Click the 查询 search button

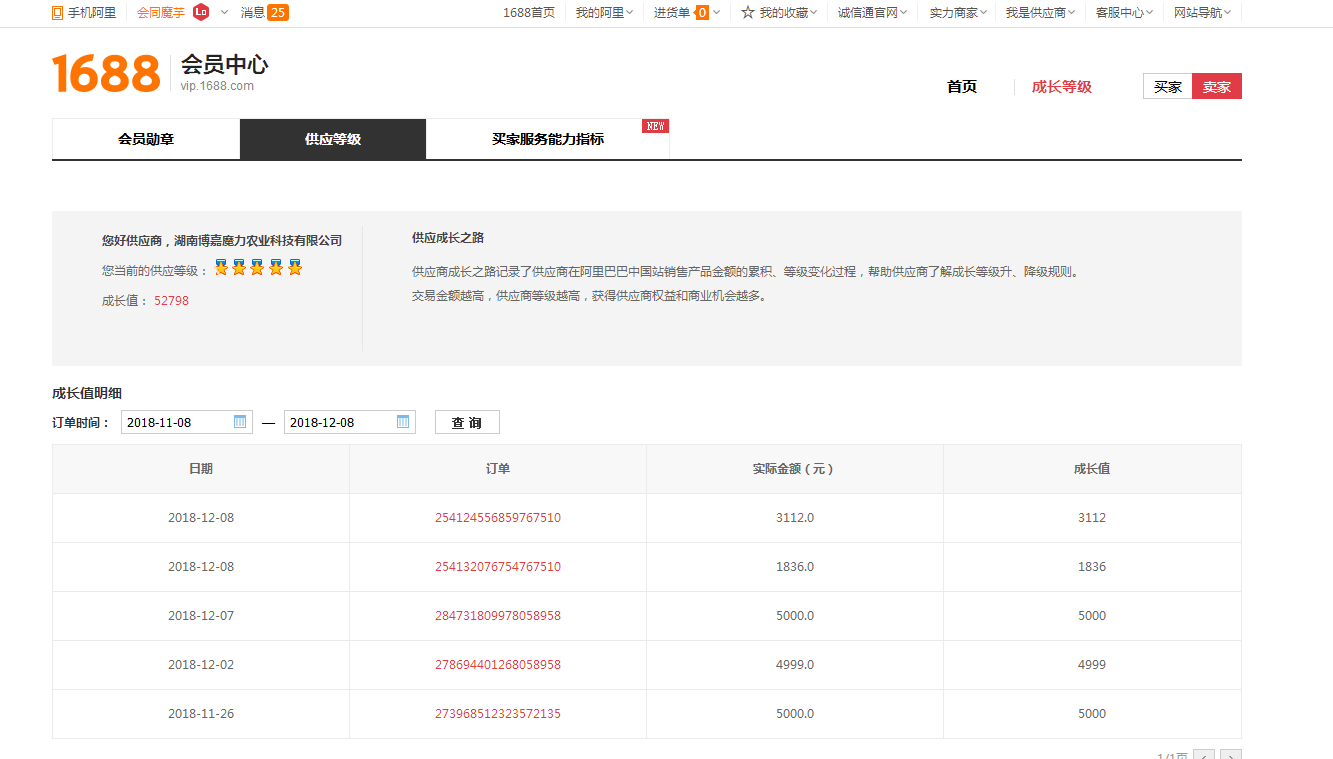coord(467,422)
